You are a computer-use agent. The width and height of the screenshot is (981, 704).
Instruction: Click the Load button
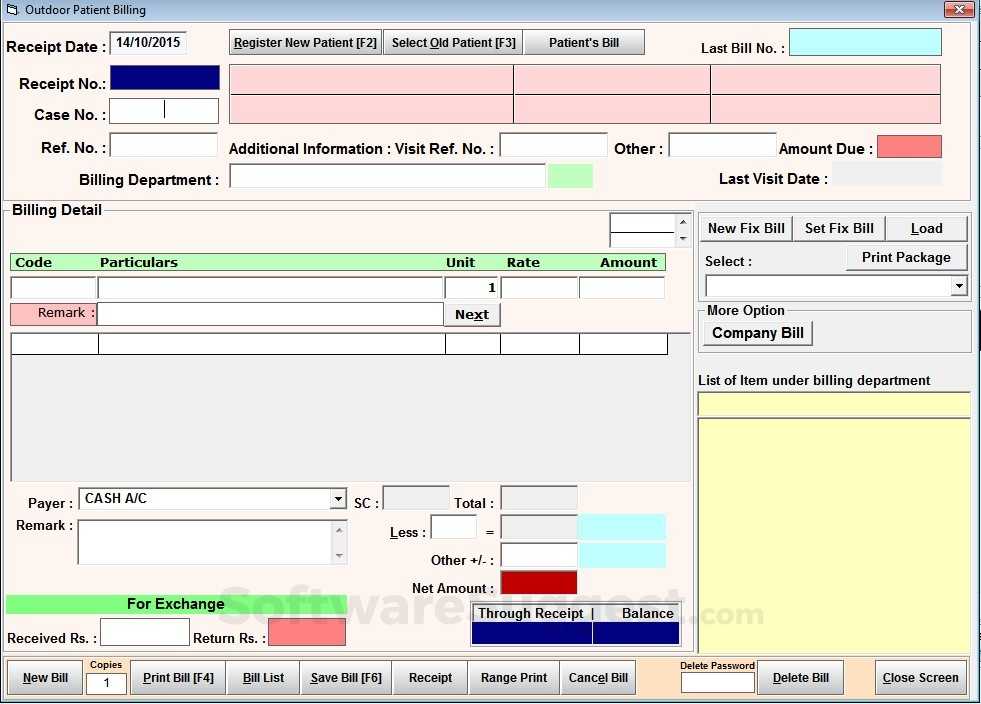(x=927, y=228)
